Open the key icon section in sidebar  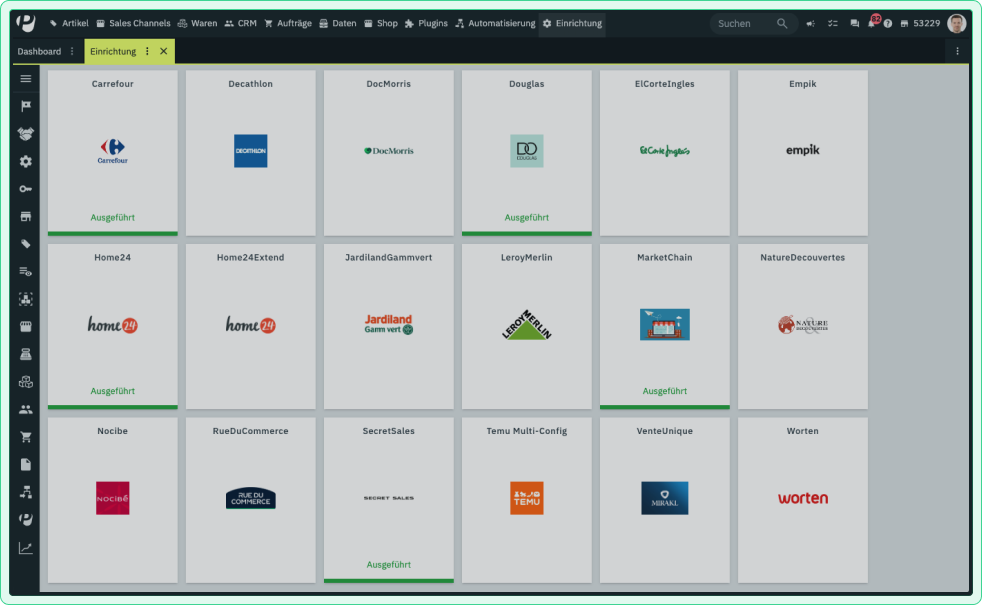(x=26, y=189)
